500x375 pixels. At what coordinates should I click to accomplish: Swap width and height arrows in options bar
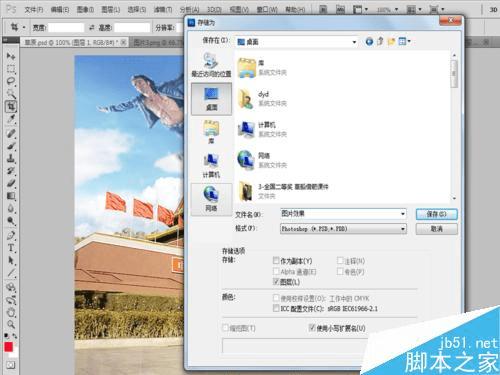92,28
